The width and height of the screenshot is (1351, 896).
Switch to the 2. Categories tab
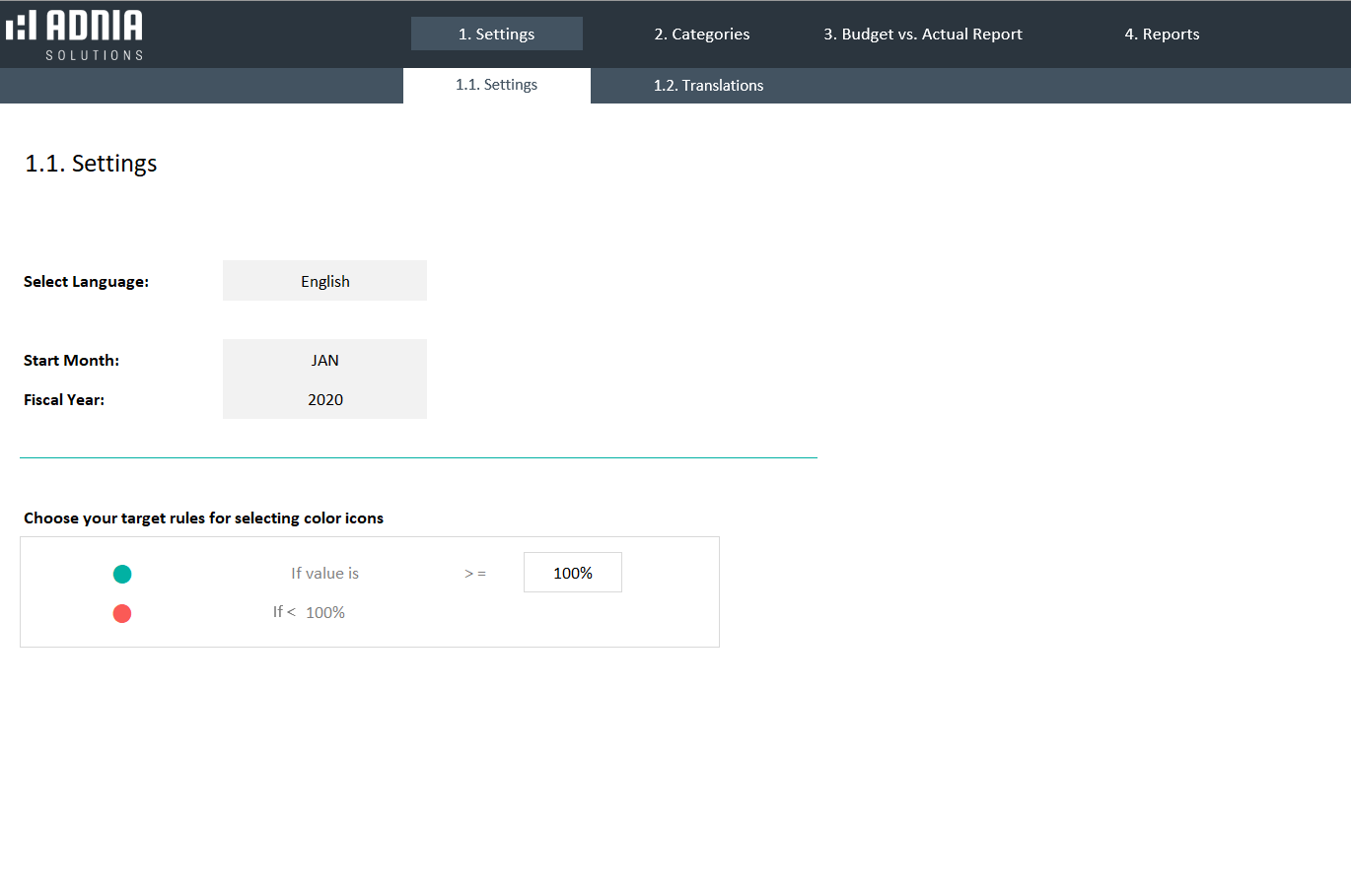tap(701, 34)
